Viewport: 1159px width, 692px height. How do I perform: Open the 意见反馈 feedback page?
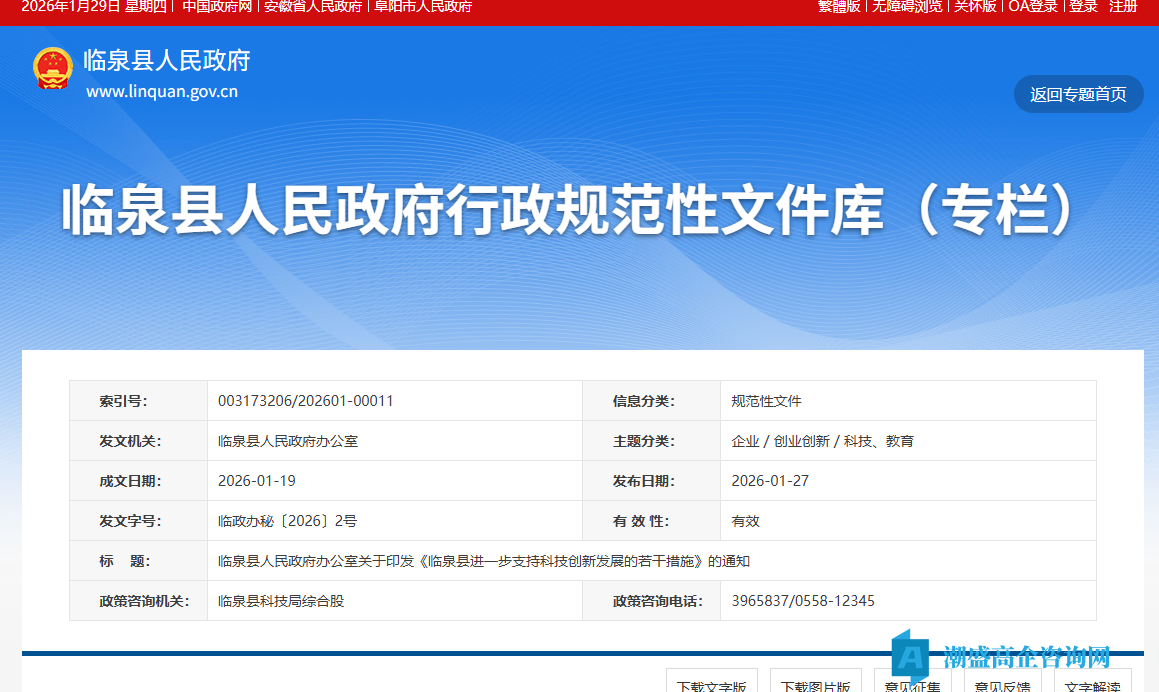(x=1001, y=686)
